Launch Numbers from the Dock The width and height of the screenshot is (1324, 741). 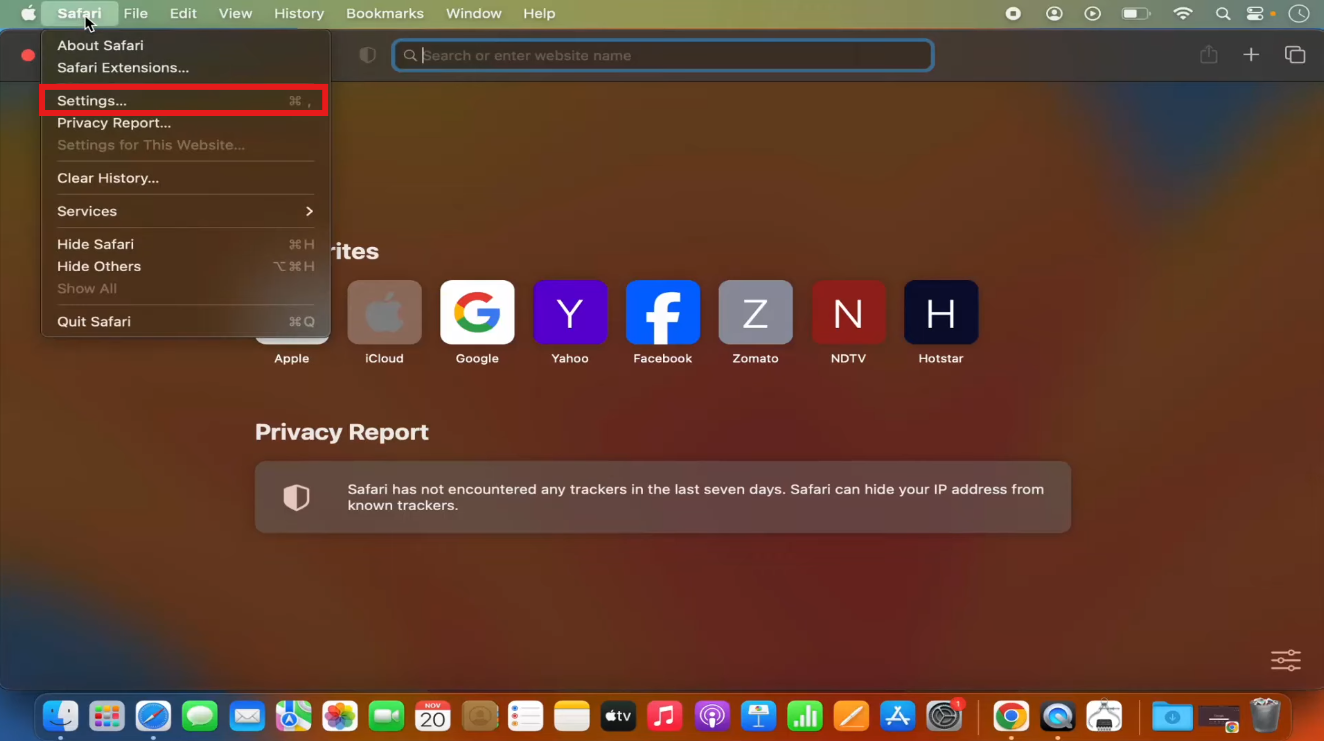click(x=804, y=716)
